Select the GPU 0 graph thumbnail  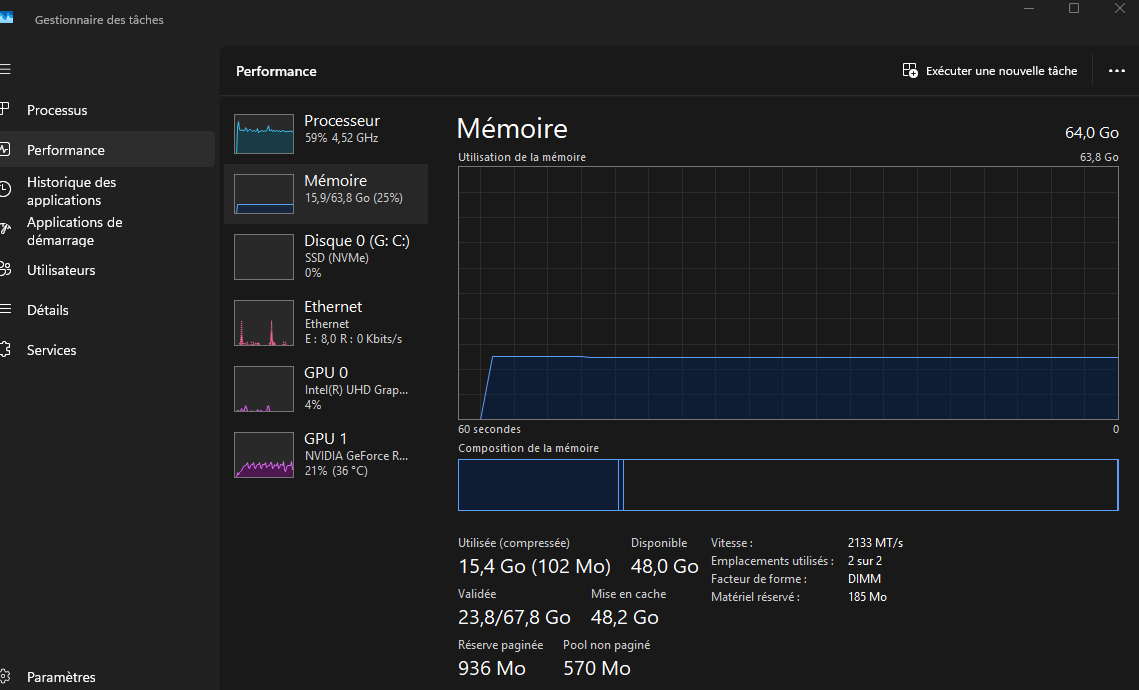[264, 389]
